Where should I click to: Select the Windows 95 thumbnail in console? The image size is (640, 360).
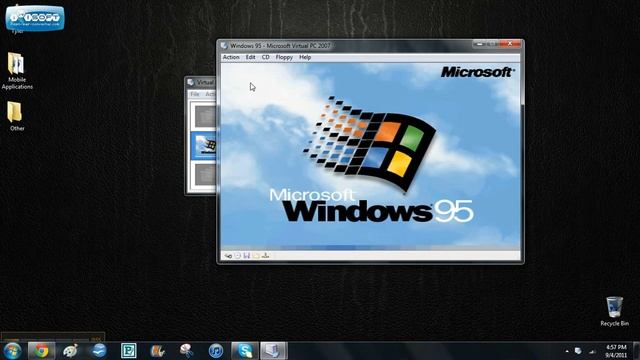[x=204, y=145]
